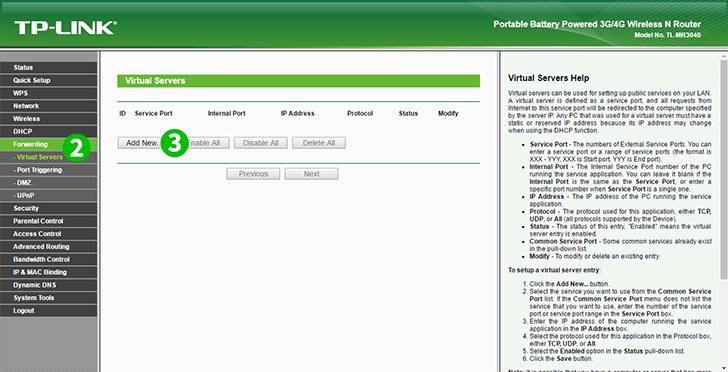The height and width of the screenshot is (372, 728).
Task: Click the Internal Port column header
Action: click(227, 113)
